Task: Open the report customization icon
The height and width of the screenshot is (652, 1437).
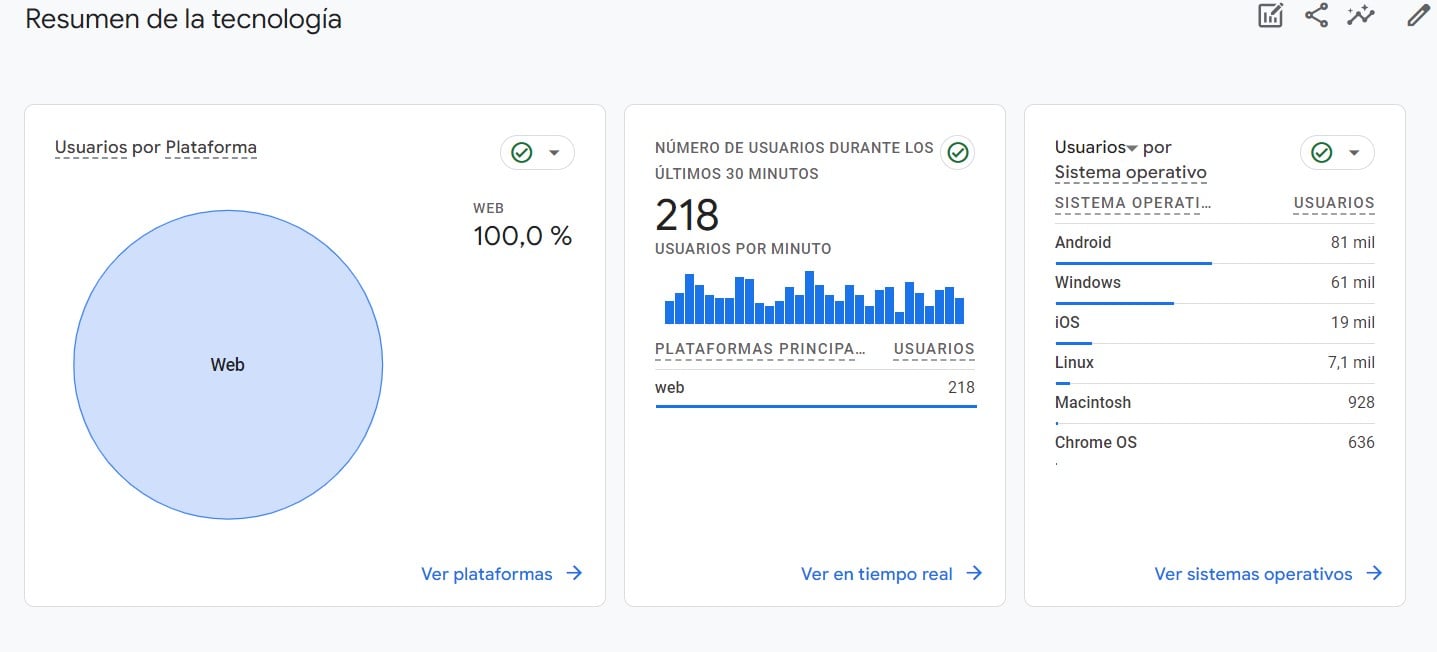Action: (x=1269, y=15)
